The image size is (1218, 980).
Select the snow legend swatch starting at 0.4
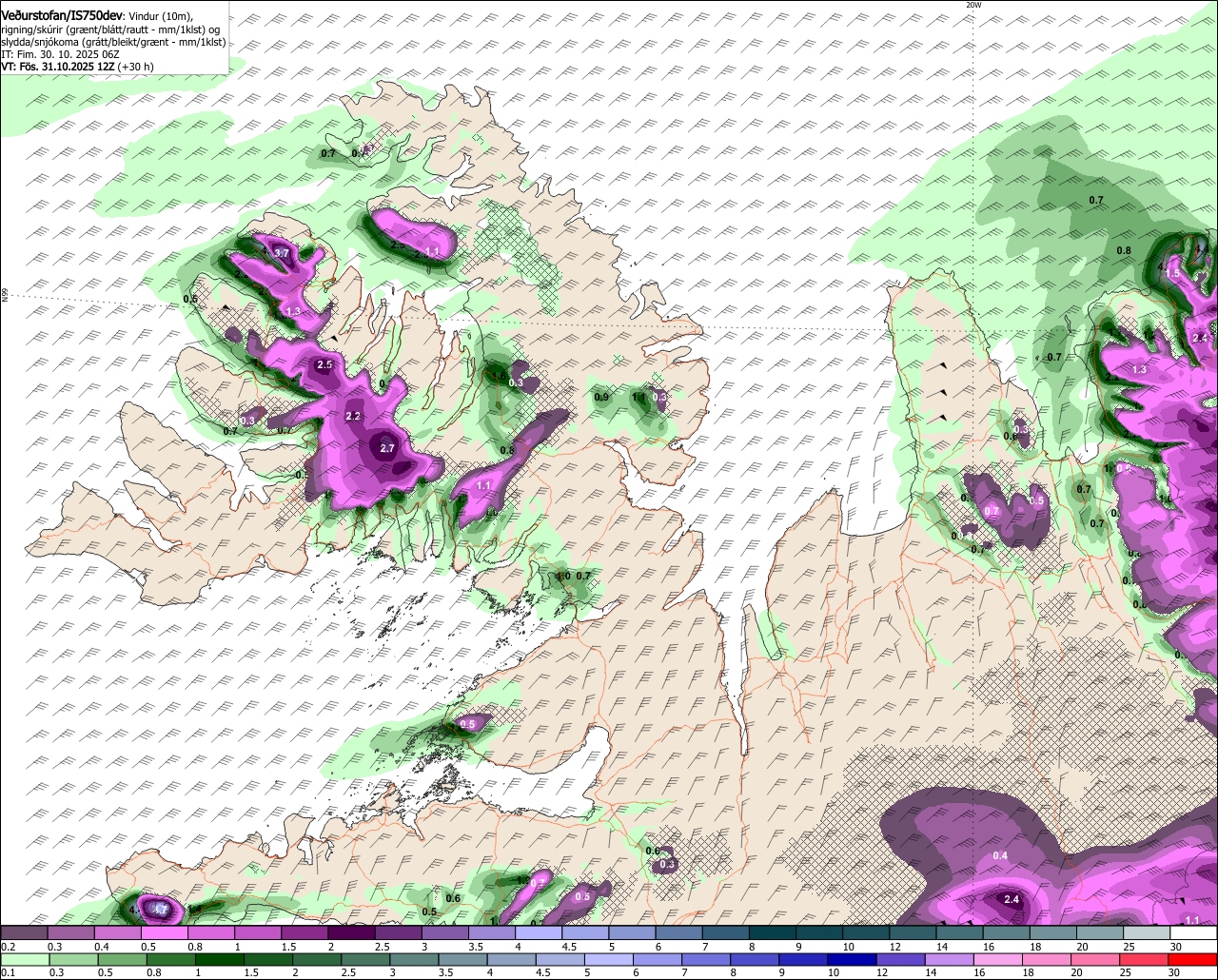(117, 933)
